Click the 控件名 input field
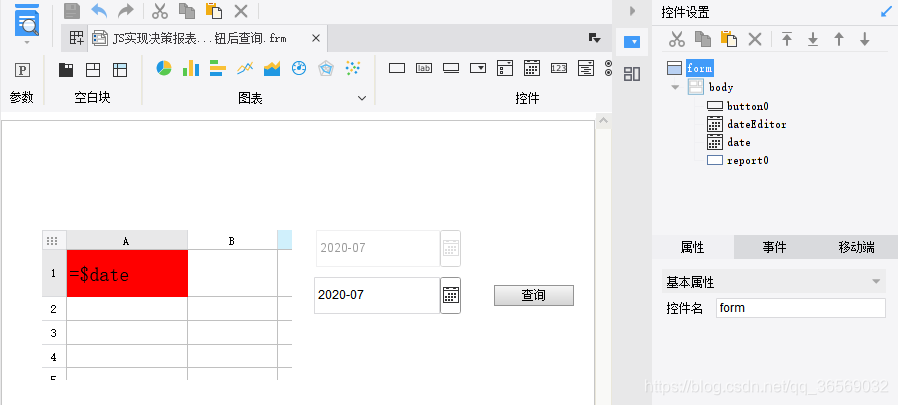 tap(801, 308)
